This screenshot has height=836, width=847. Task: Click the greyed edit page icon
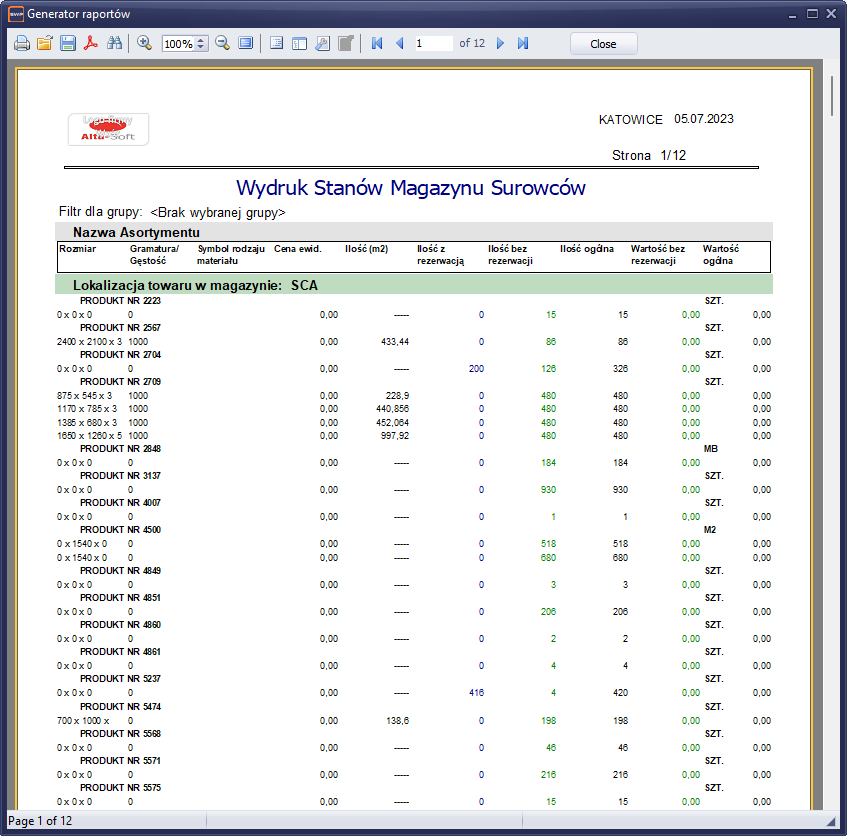[345, 44]
